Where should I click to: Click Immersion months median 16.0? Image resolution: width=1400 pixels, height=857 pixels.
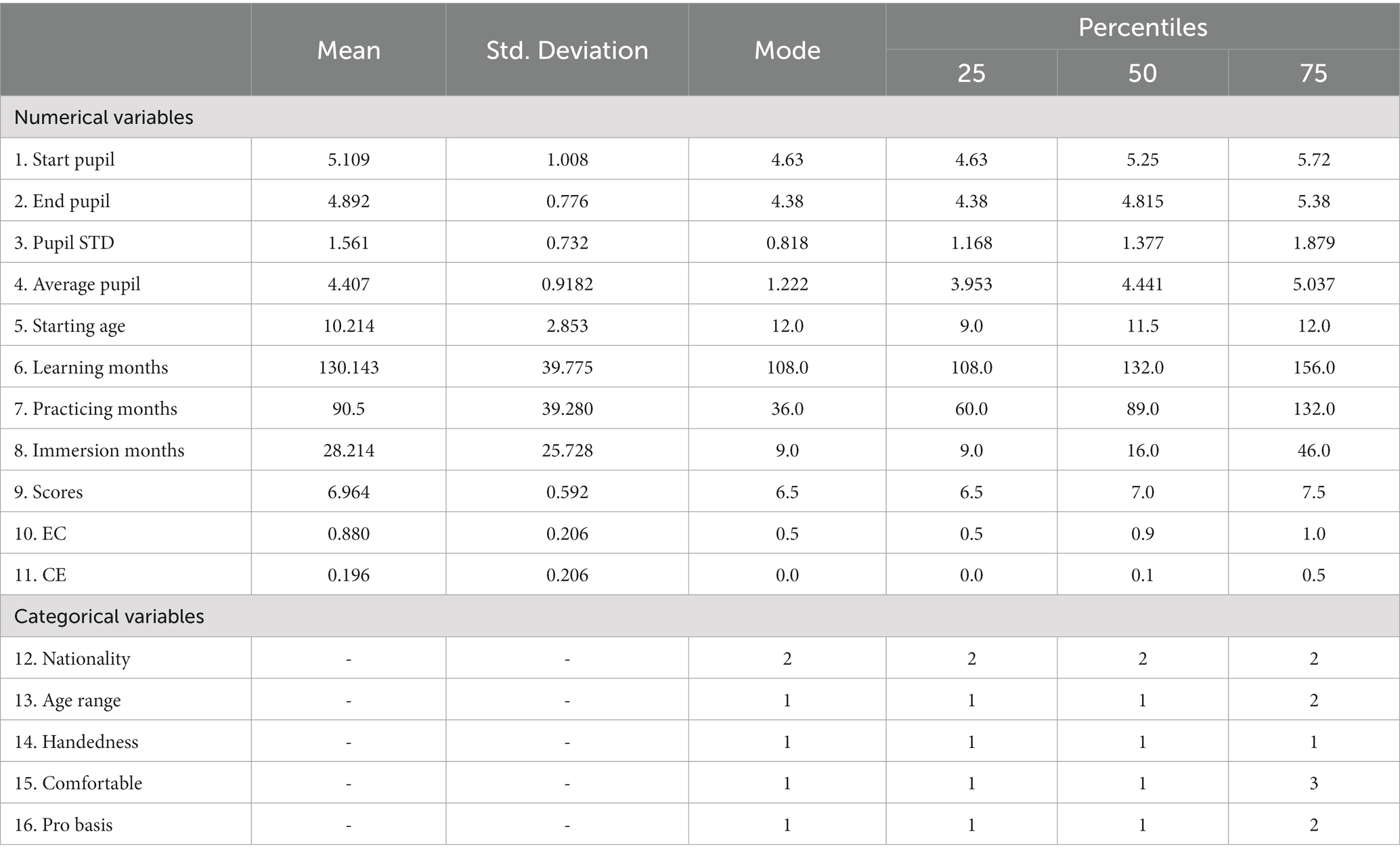[1143, 451]
